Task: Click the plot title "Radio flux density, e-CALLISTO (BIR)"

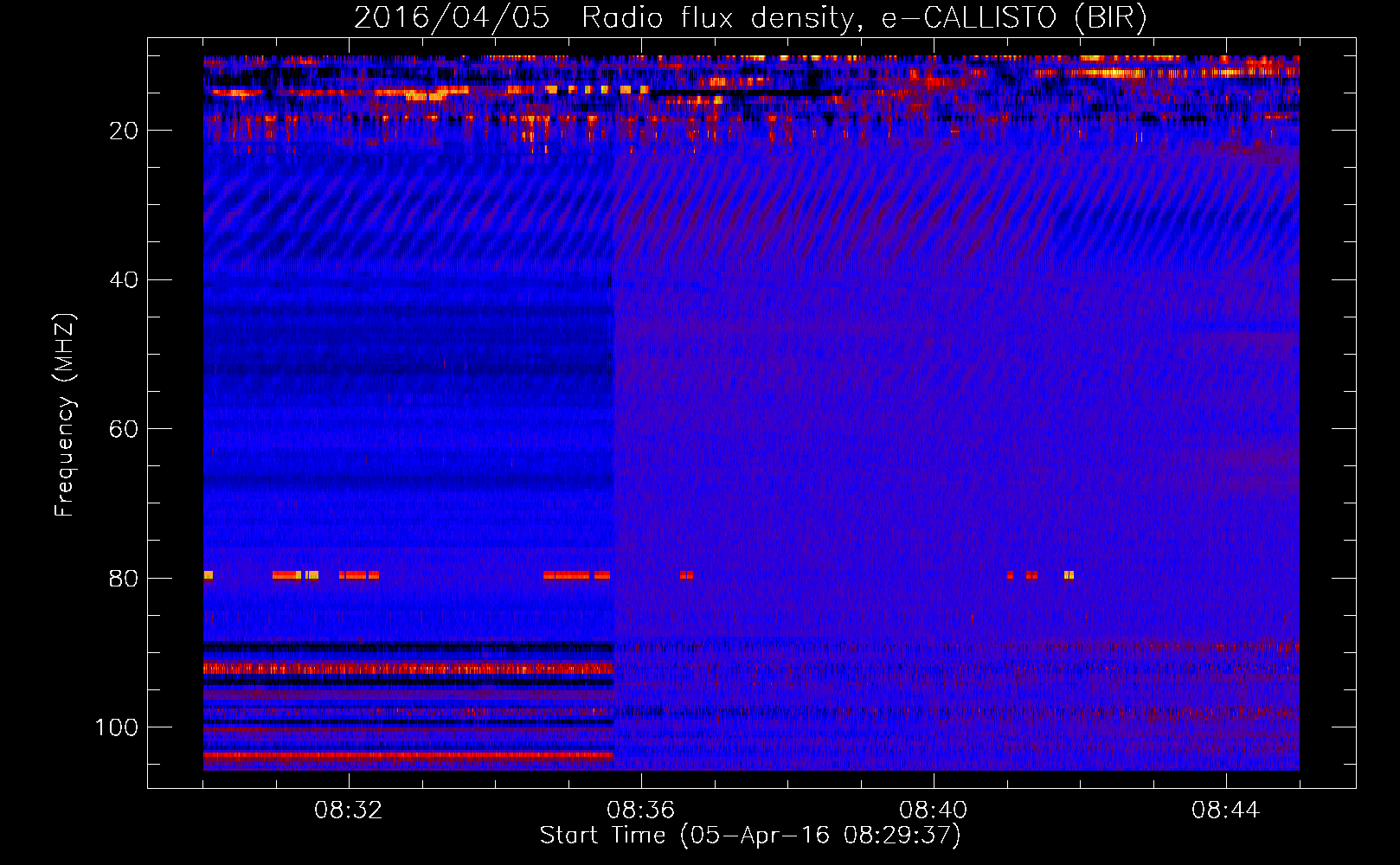Action: tap(864, 18)
